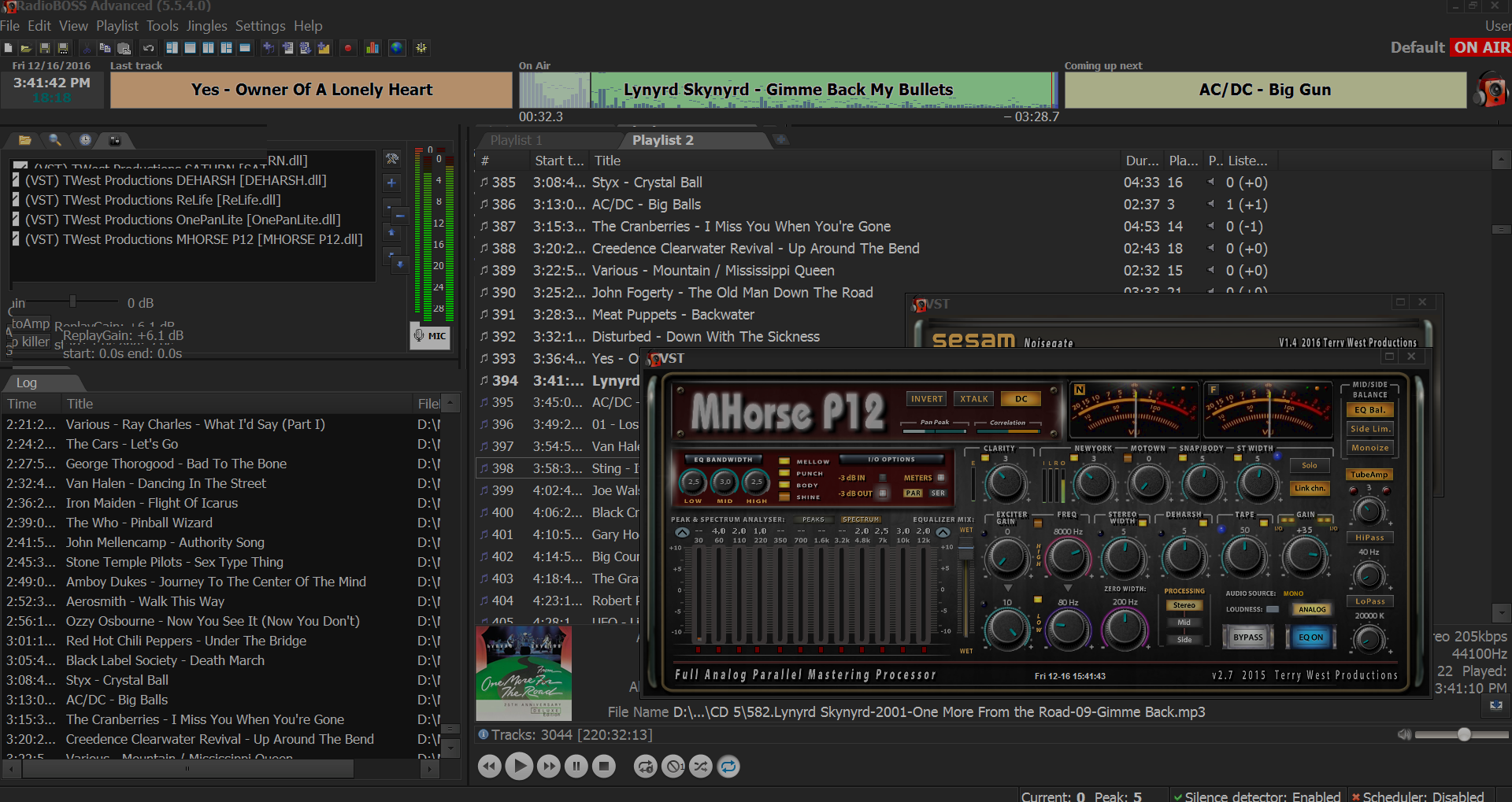Click the Undo arrow toolbar icon
1512x802 pixels.
pyautogui.click(x=148, y=48)
